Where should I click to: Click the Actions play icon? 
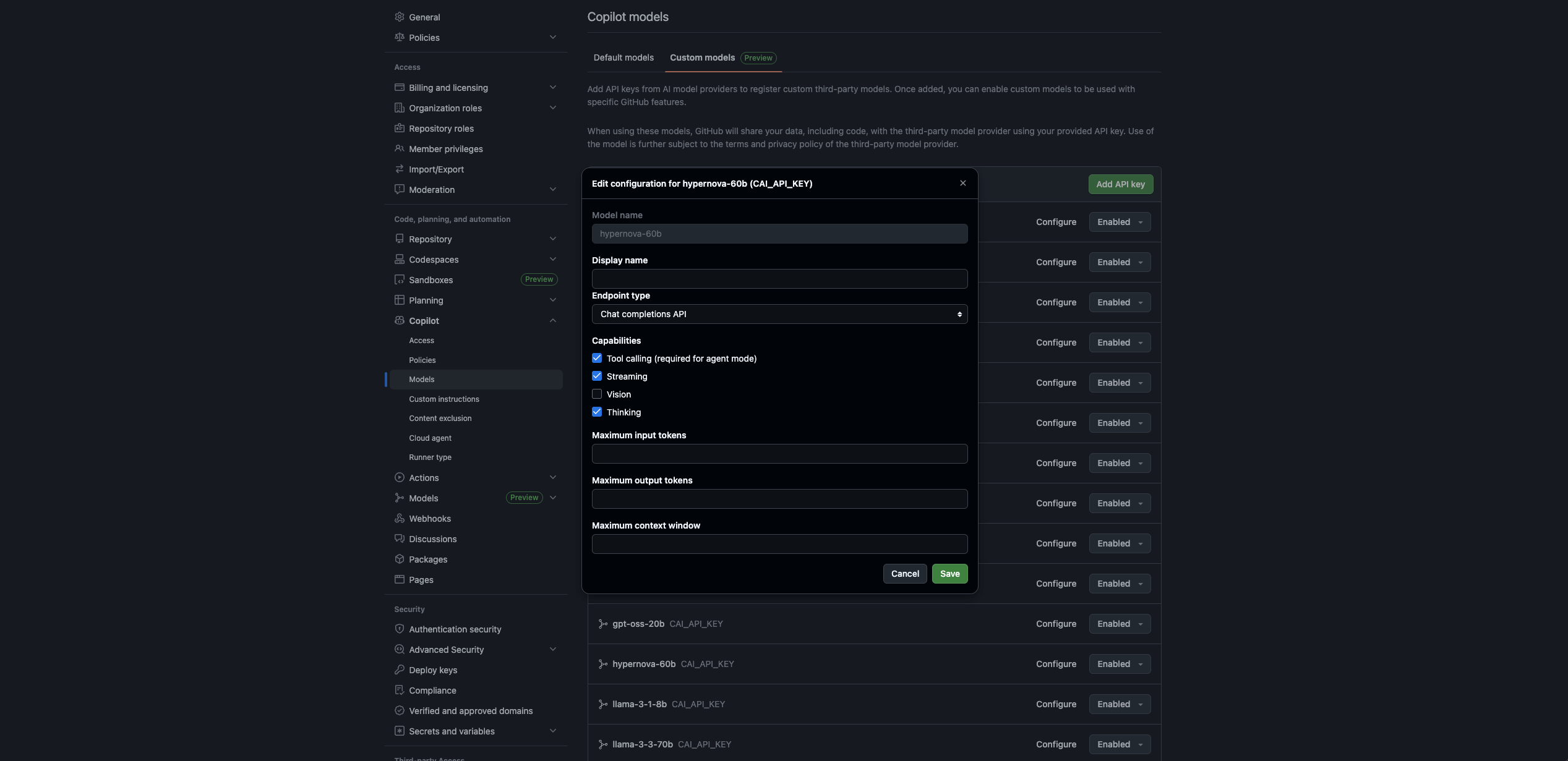click(x=400, y=477)
